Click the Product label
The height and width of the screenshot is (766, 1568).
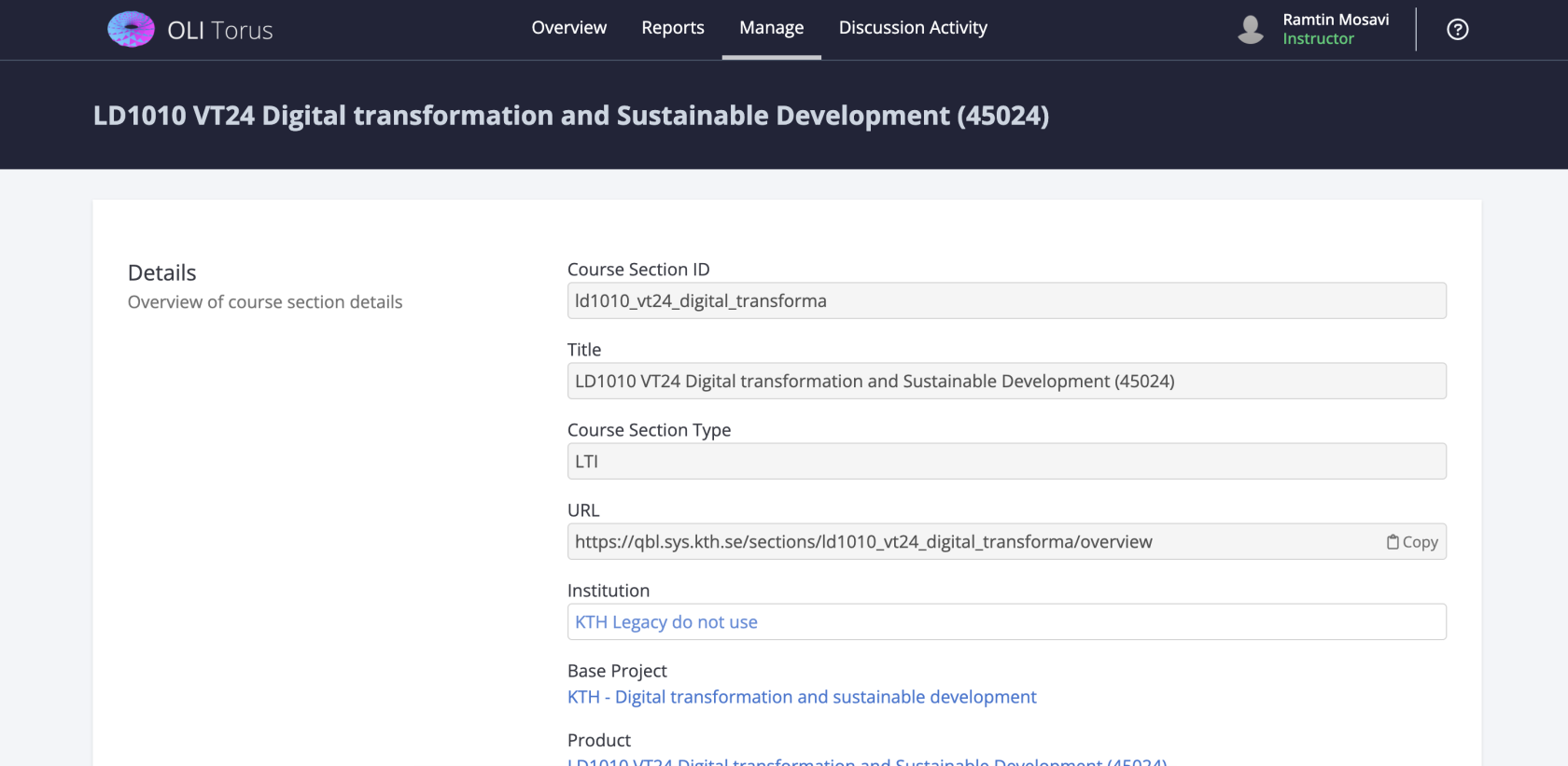pos(599,740)
